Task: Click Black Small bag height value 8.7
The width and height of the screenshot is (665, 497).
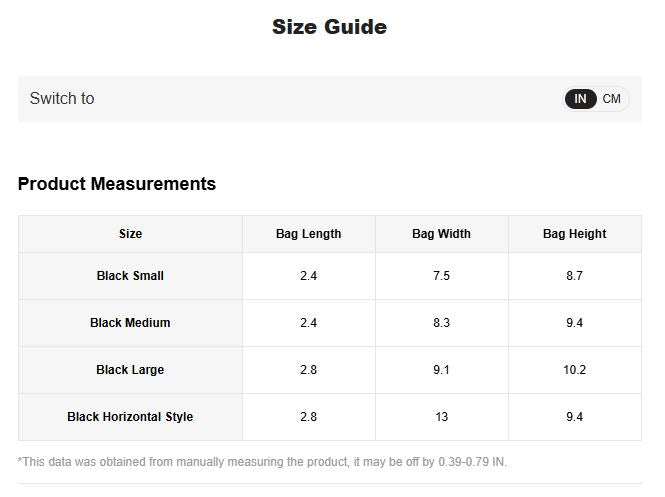Action: [x=574, y=276]
